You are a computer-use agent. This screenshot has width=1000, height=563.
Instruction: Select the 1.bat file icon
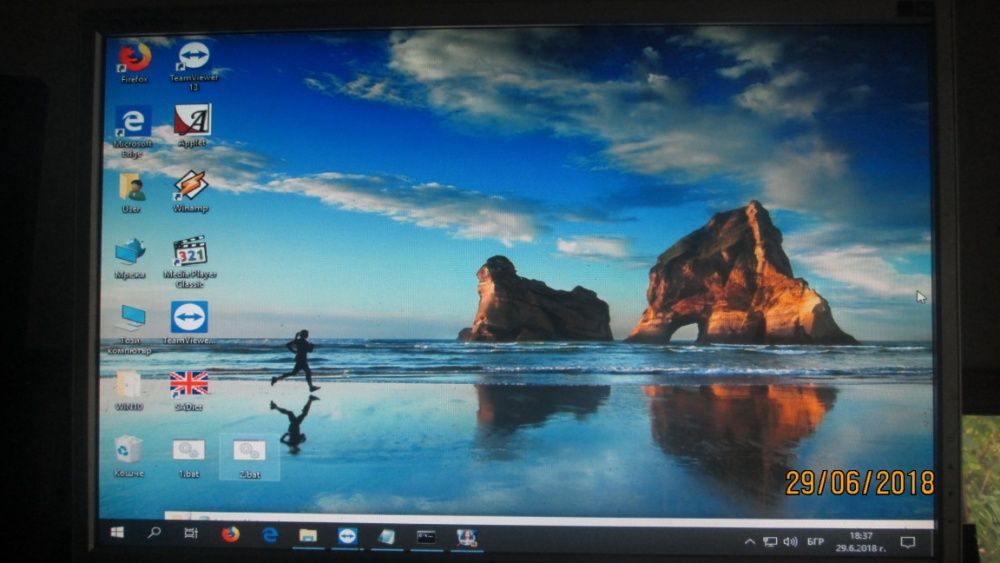(x=189, y=458)
